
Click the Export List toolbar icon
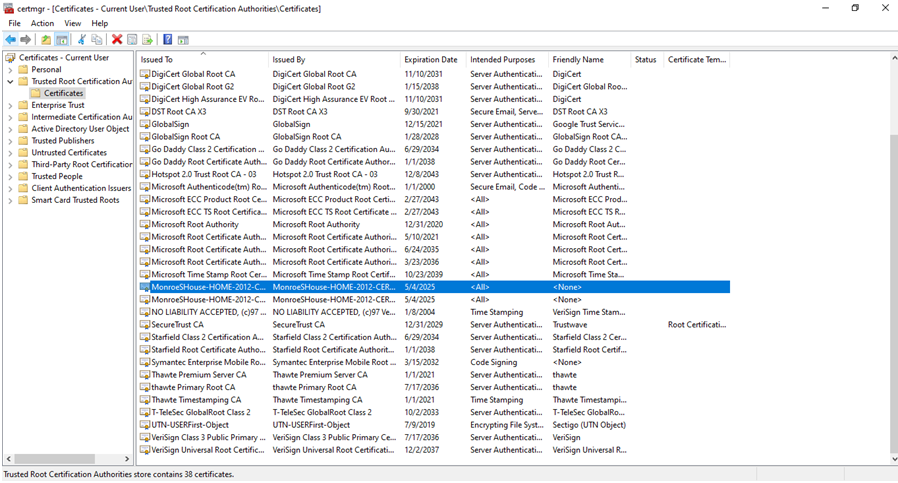(147, 40)
